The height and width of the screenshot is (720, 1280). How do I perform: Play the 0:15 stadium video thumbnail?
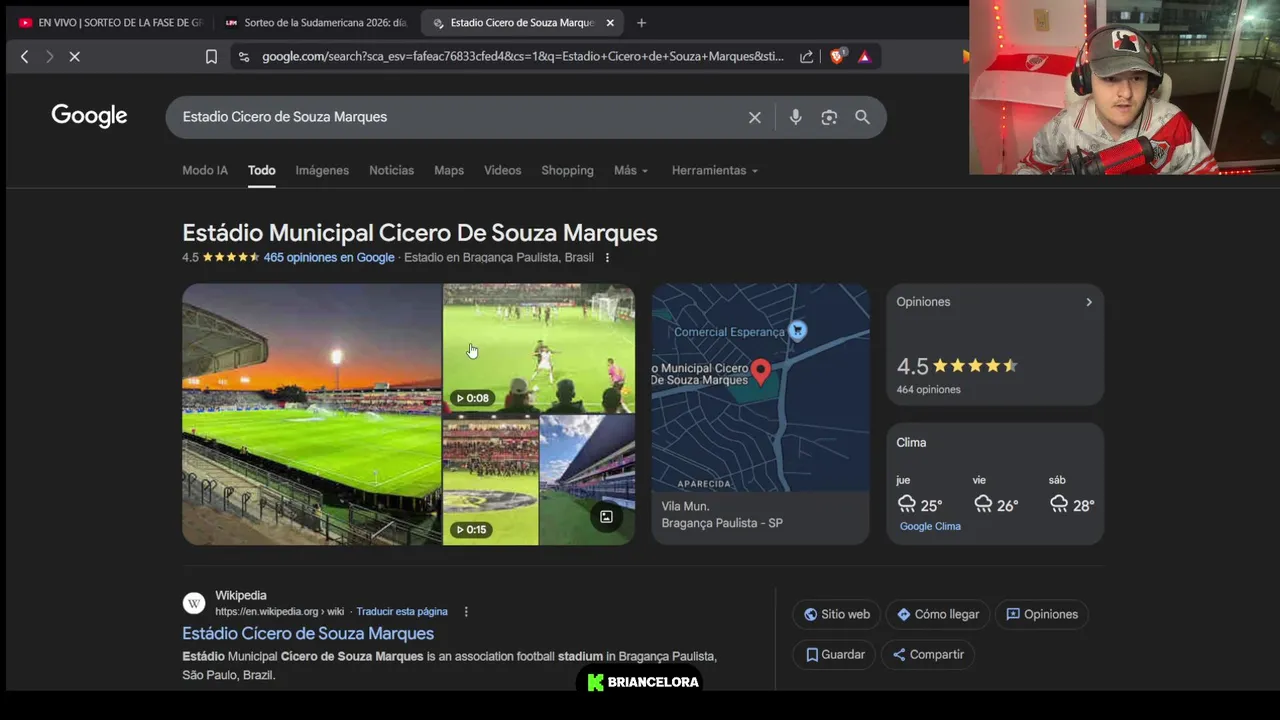coord(491,480)
